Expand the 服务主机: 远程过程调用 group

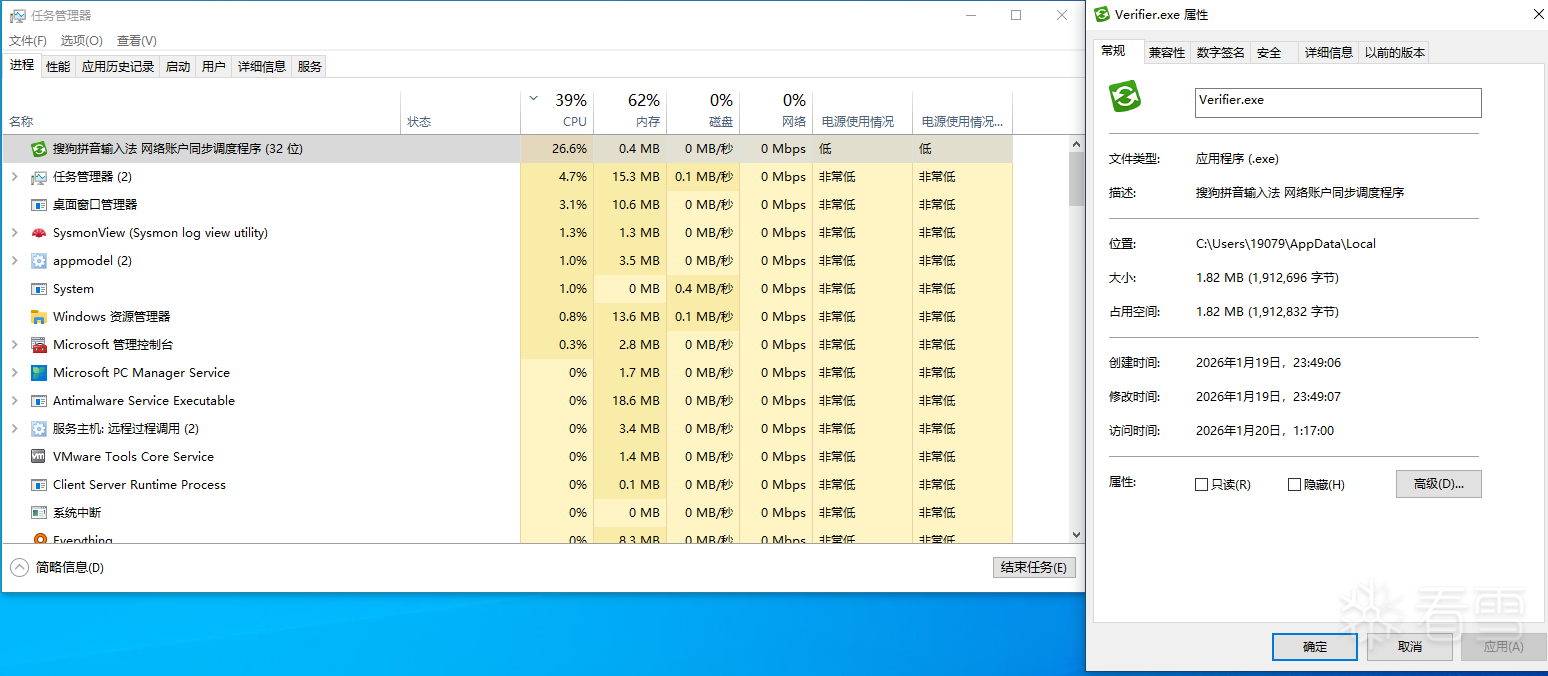click(x=14, y=429)
